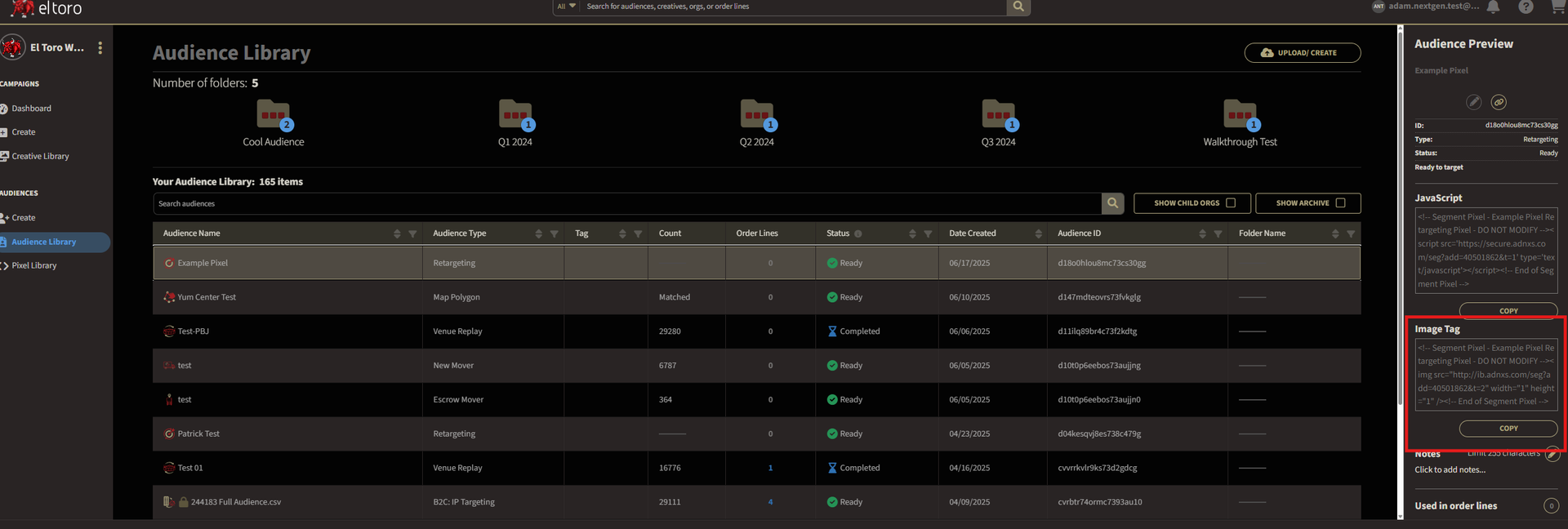
Task: Toggle the Show Child Orgs checkbox
Action: click(x=1231, y=203)
